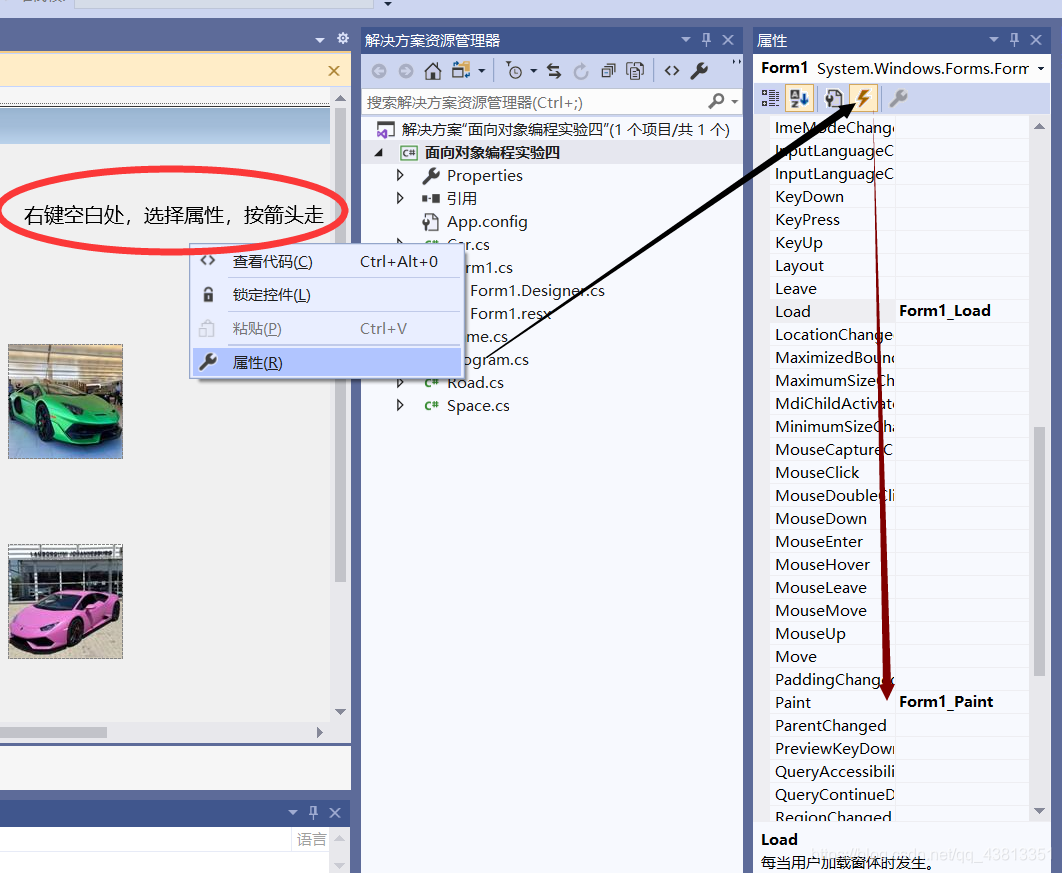Click the Refresh icon in Solution Explorer
The image size is (1062, 873).
point(581,71)
